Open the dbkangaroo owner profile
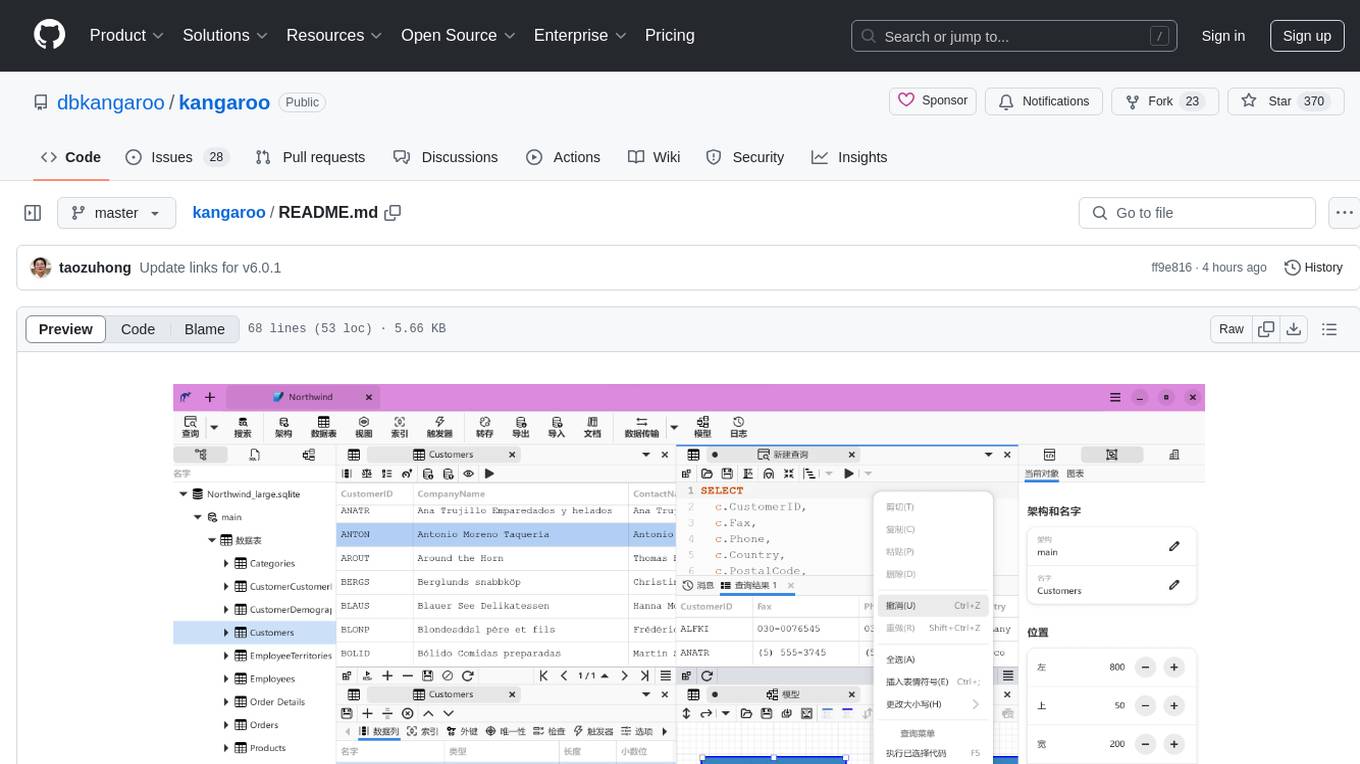This screenshot has height=764, width=1360. click(x=111, y=102)
